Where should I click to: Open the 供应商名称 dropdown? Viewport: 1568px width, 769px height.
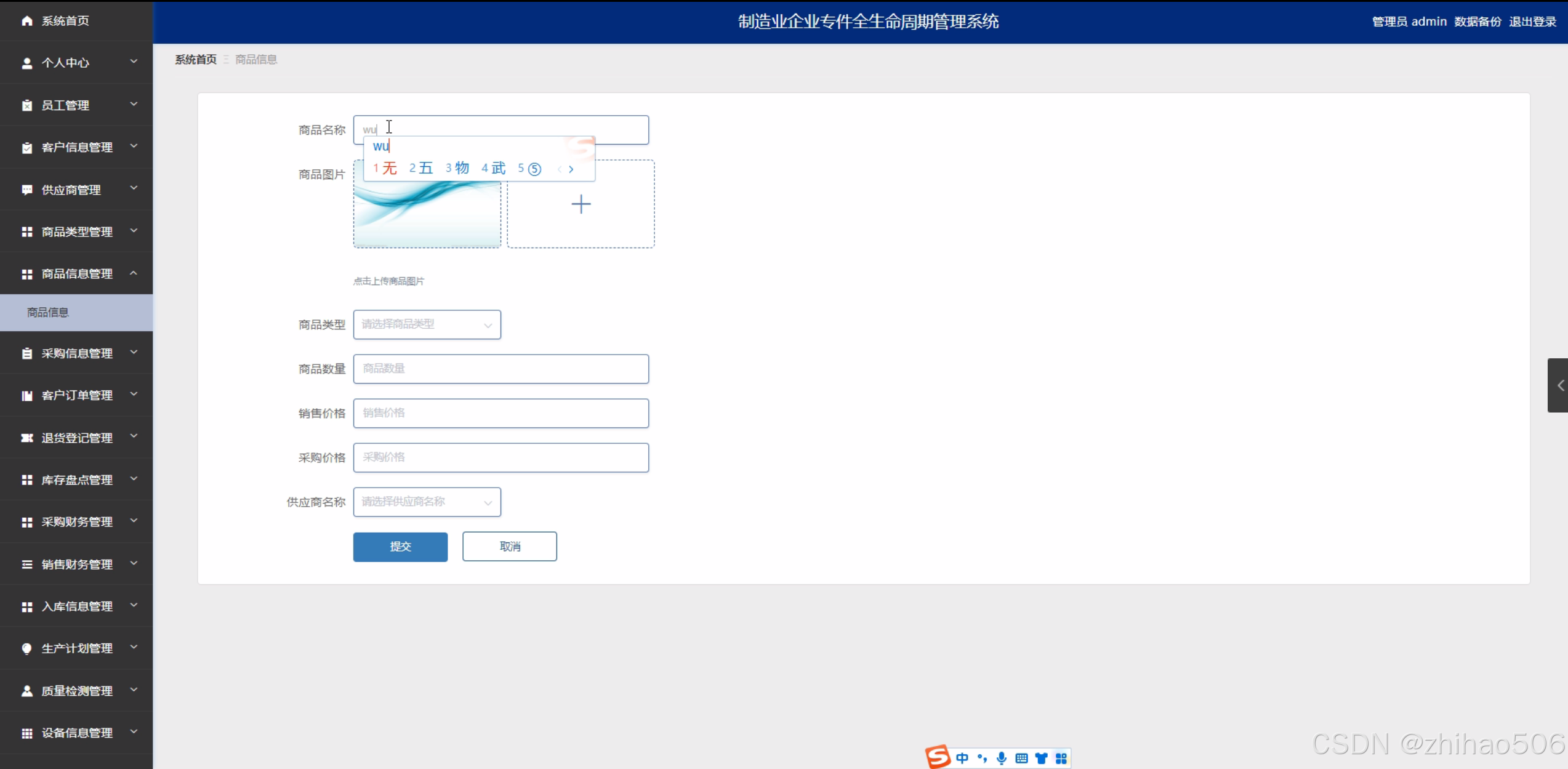pos(427,502)
